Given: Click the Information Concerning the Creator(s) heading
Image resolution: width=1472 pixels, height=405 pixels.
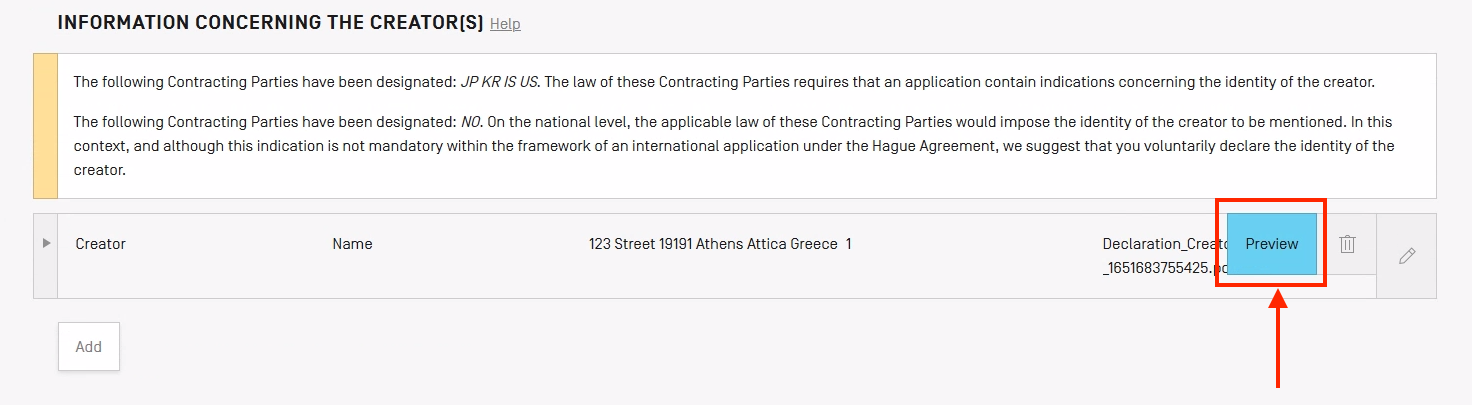Looking at the screenshot, I should [270, 22].
